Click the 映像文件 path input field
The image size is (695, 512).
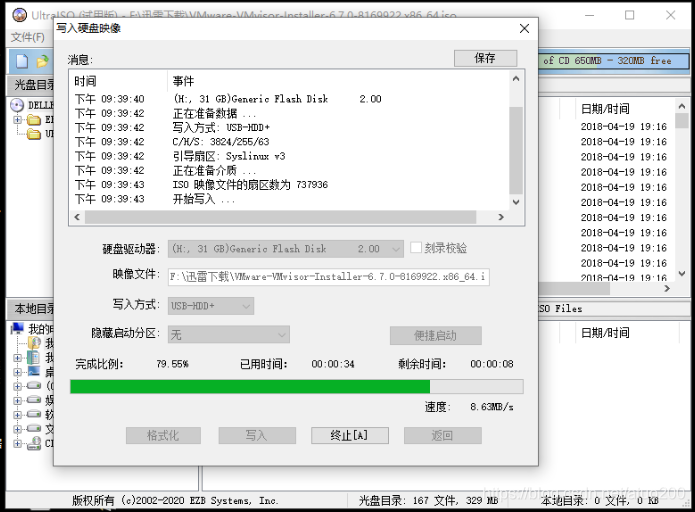[328, 277]
